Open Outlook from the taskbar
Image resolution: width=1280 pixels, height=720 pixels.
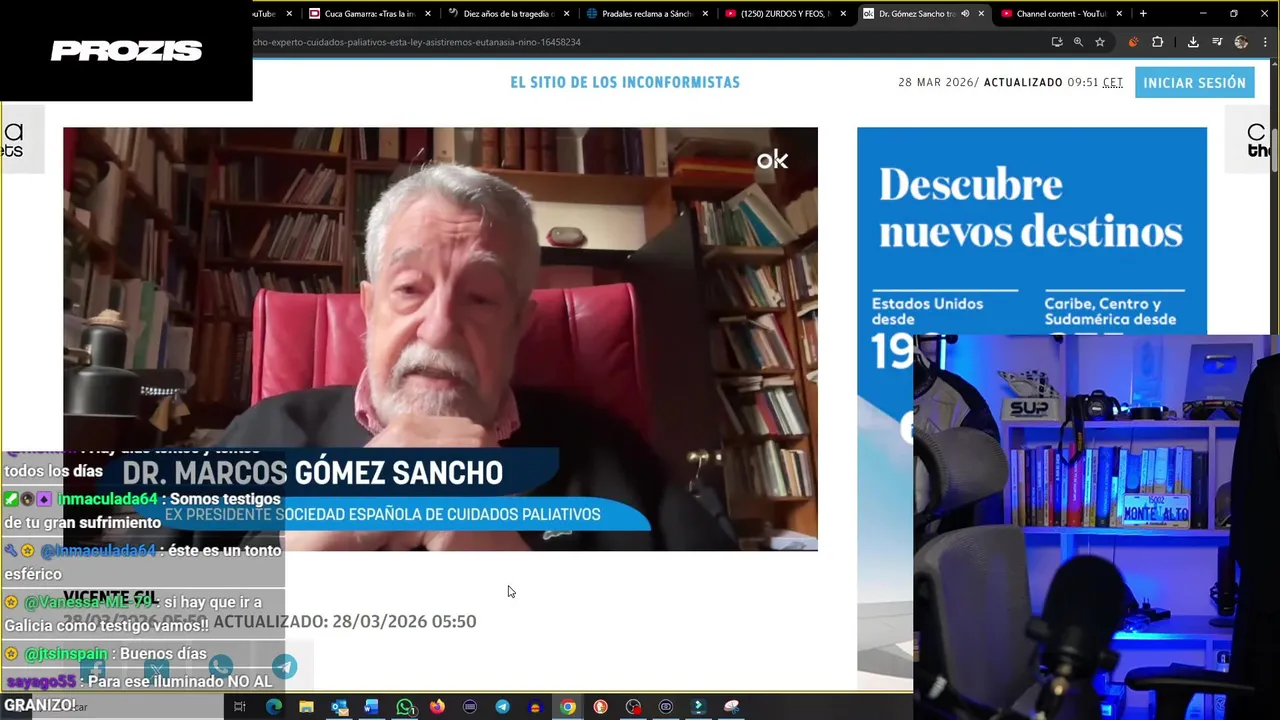339,707
